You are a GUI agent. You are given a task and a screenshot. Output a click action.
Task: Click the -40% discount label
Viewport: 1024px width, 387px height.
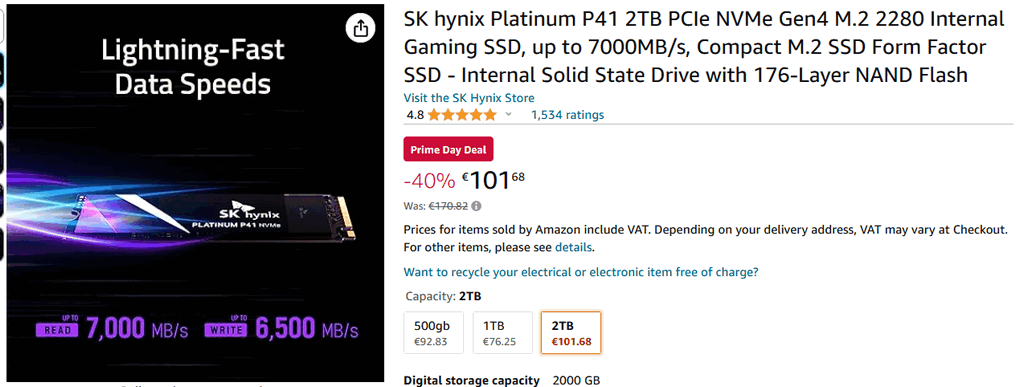(429, 180)
